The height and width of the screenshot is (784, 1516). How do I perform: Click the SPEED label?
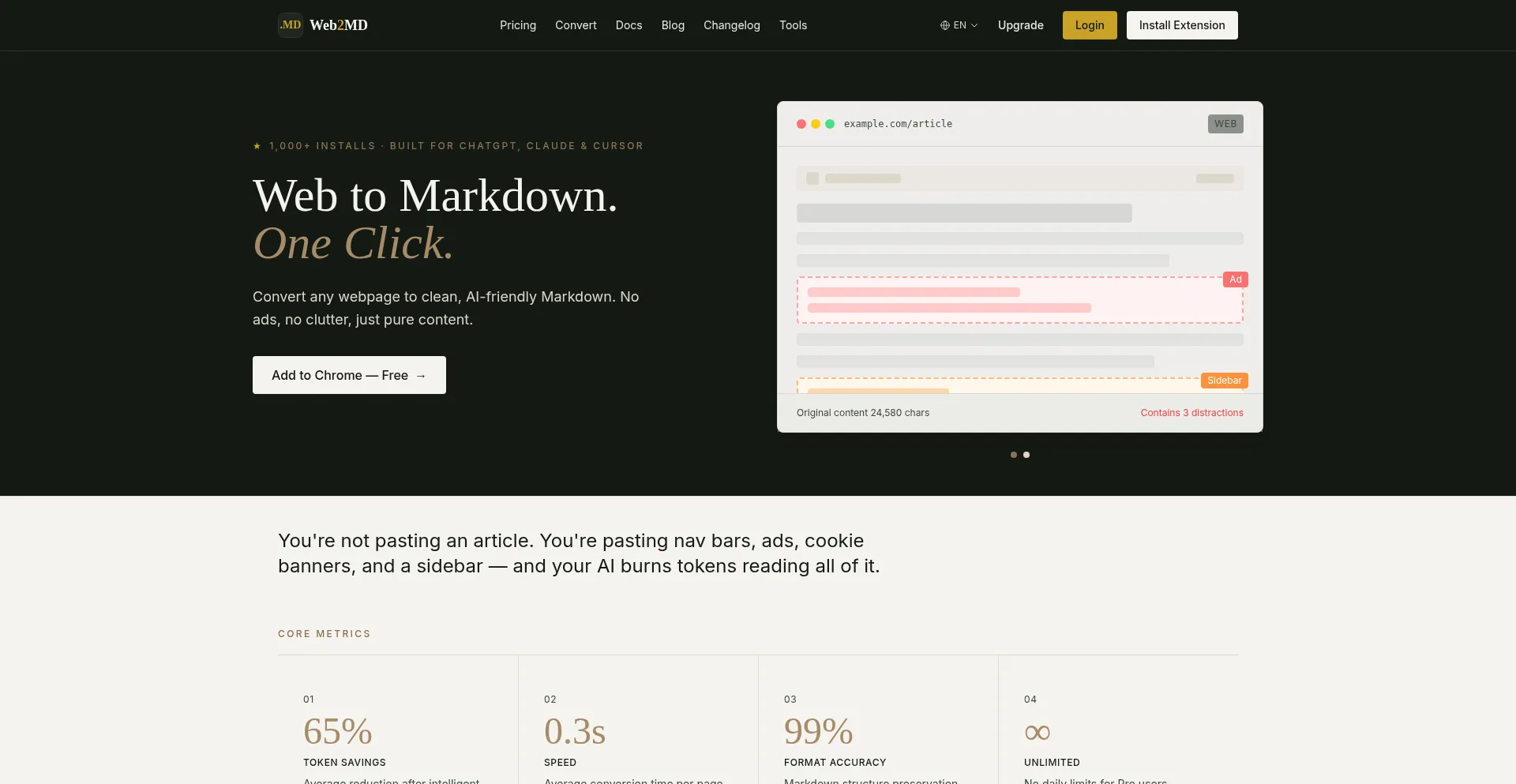[560, 763]
